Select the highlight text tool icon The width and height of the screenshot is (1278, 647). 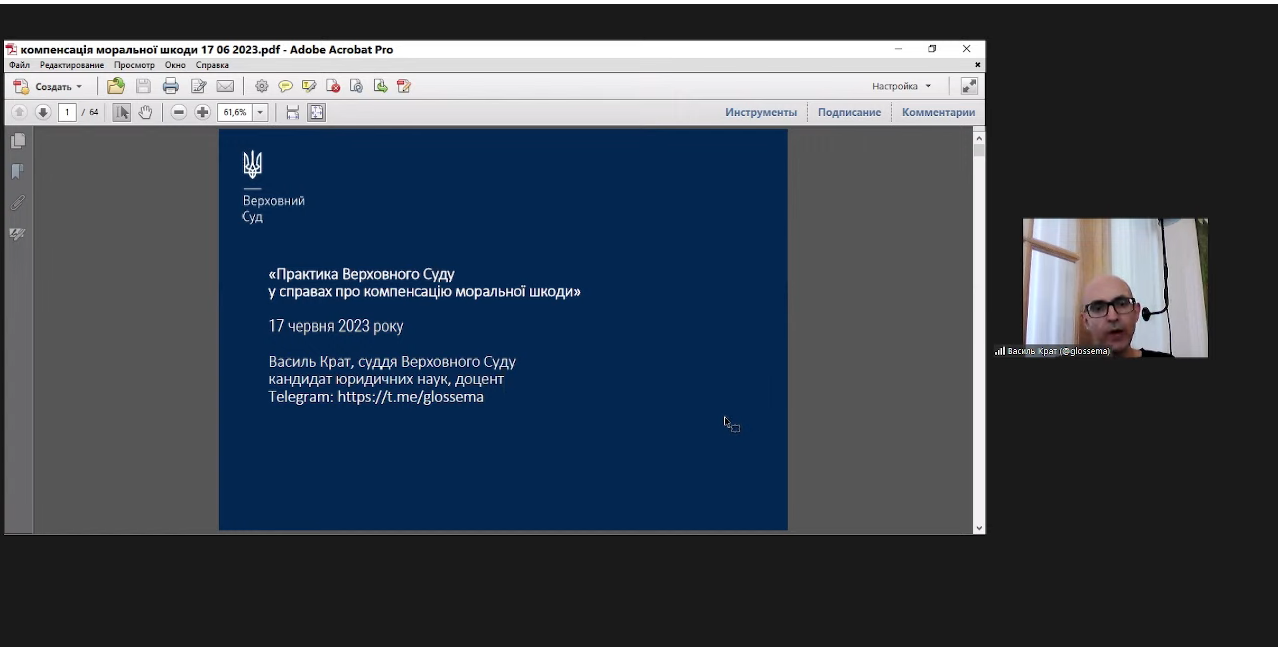pyautogui.click(x=309, y=86)
